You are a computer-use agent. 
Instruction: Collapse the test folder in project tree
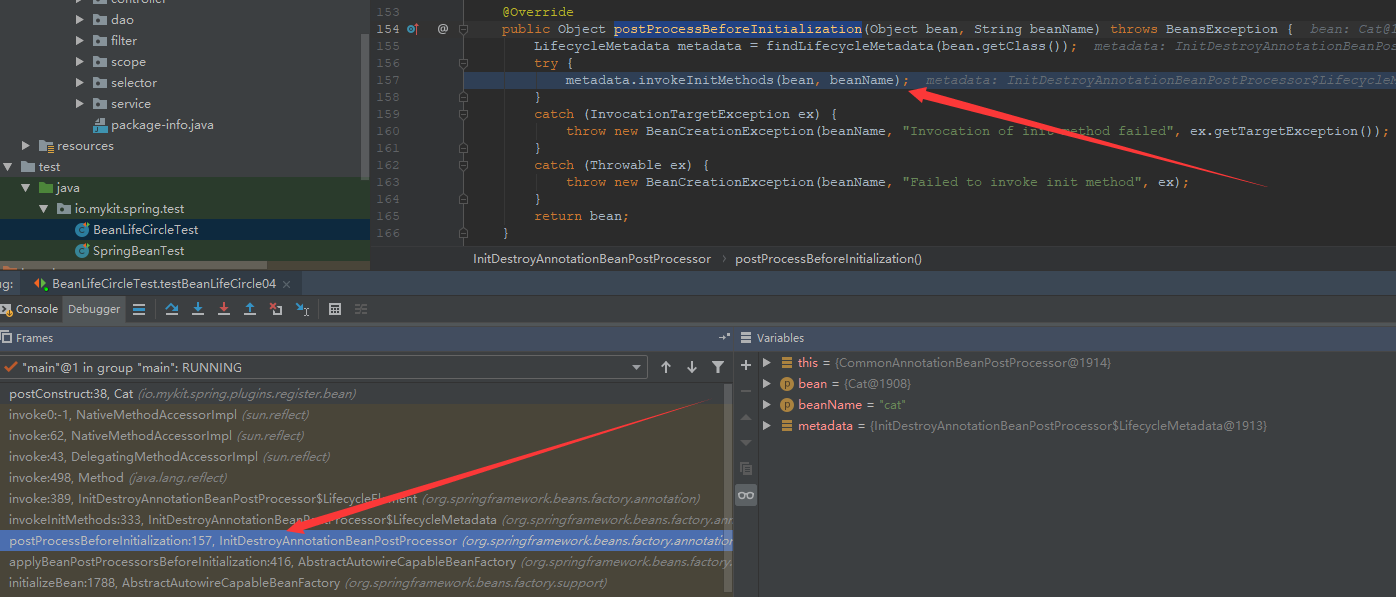(8, 167)
